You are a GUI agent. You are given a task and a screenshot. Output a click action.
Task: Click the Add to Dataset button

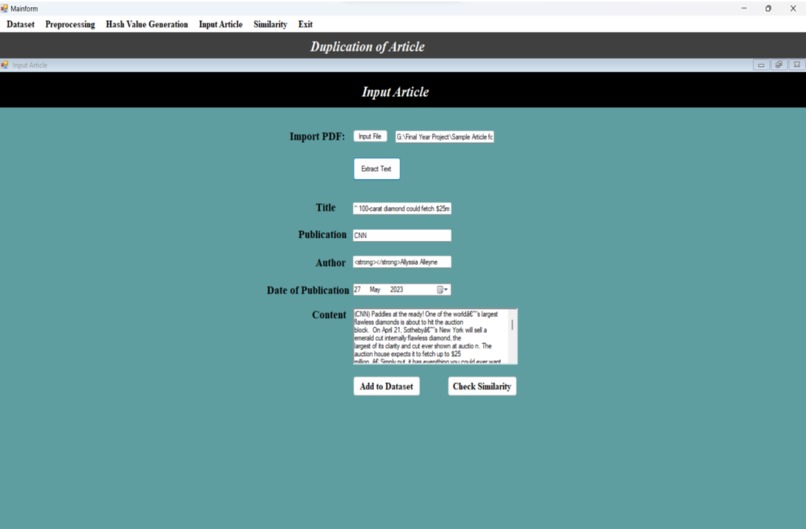pyautogui.click(x=387, y=386)
